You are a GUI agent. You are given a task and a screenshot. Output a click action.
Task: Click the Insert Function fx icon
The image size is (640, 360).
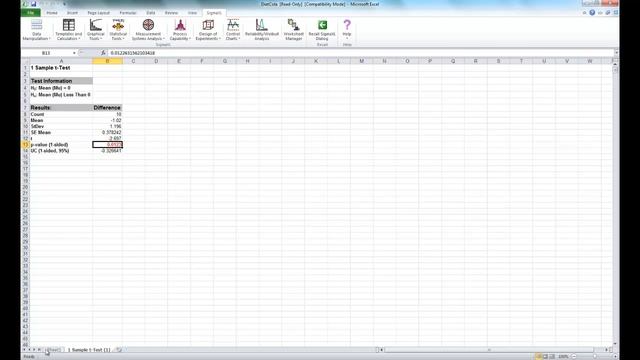point(103,53)
